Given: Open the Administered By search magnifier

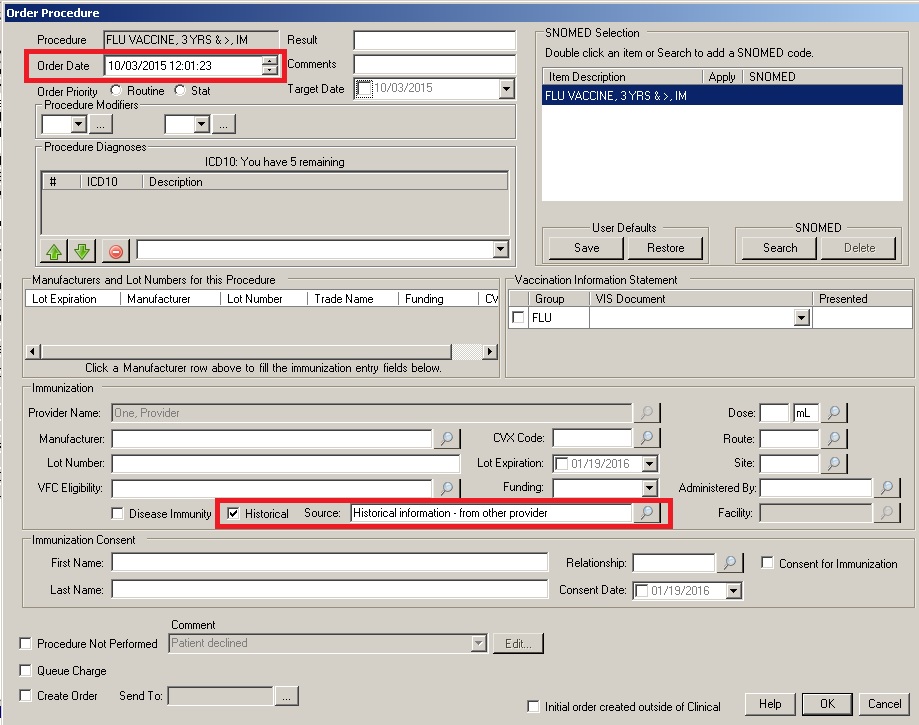Looking at the screenshot, I should coord(886,488).
